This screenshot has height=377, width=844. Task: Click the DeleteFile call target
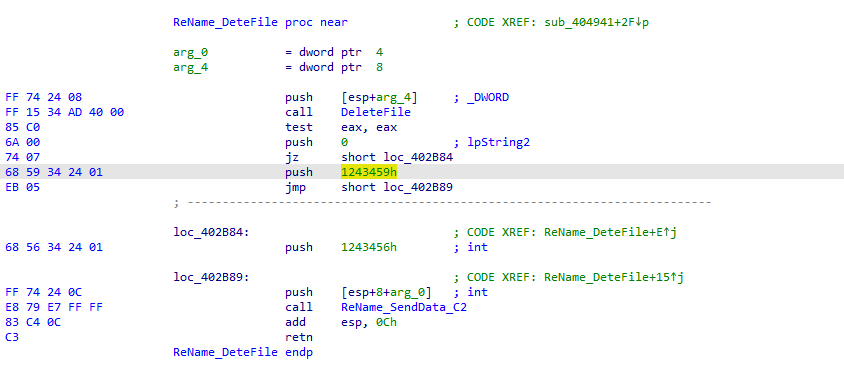376,112
